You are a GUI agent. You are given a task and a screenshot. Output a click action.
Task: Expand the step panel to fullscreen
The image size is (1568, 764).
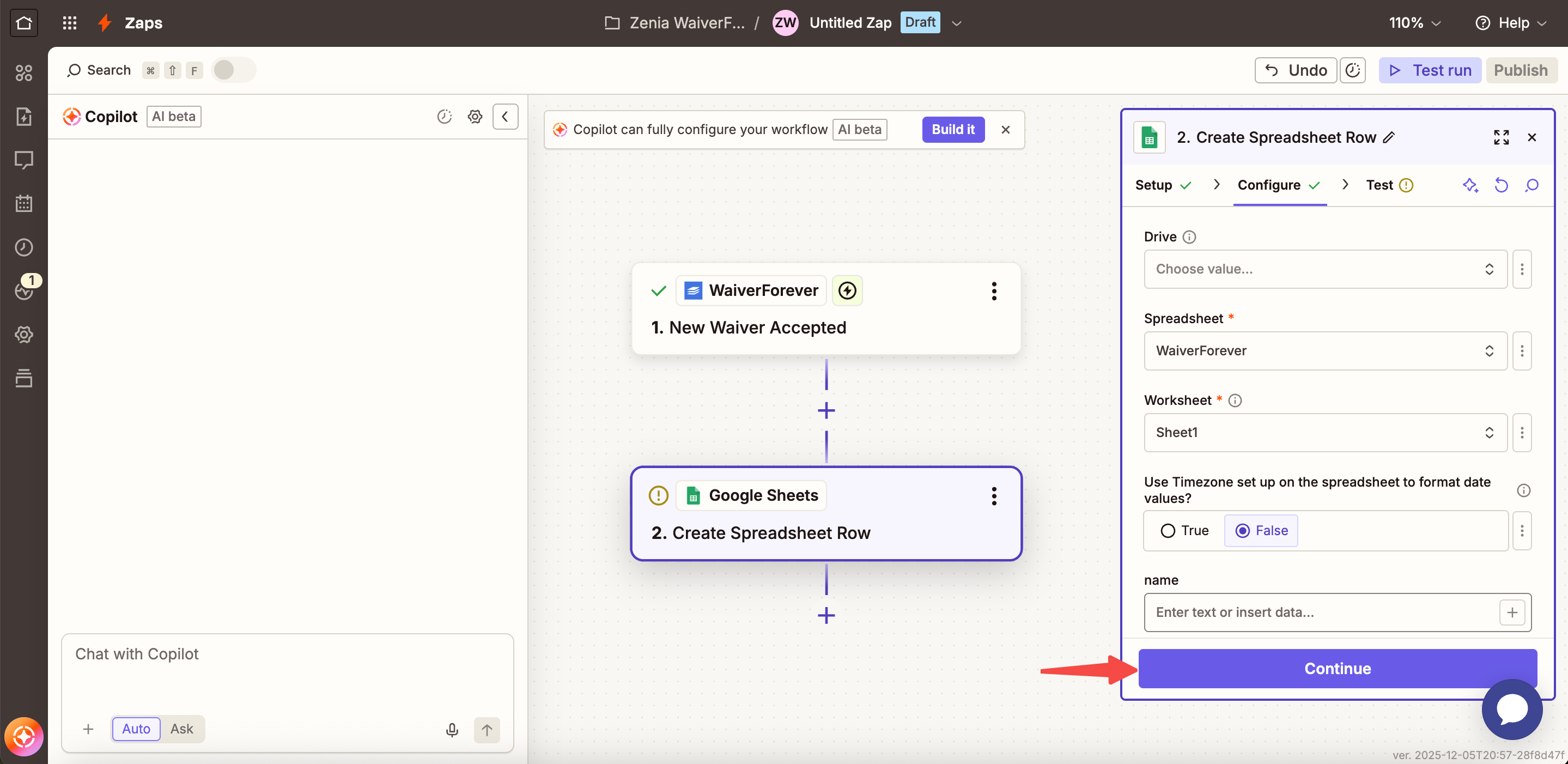(1500, 137)
